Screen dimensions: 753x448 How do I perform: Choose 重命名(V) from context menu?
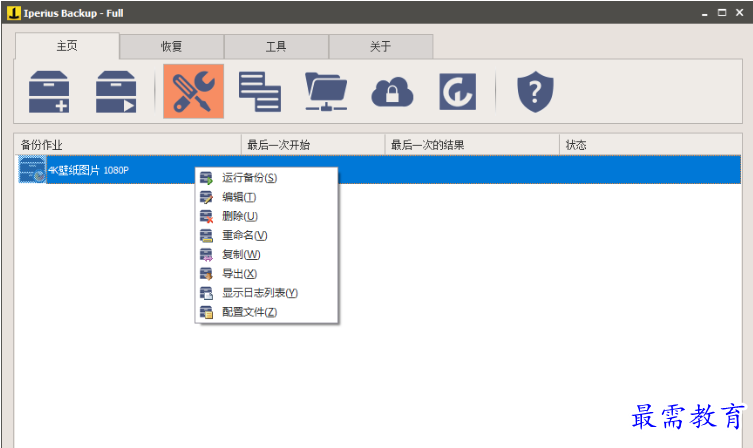(267, 236)
